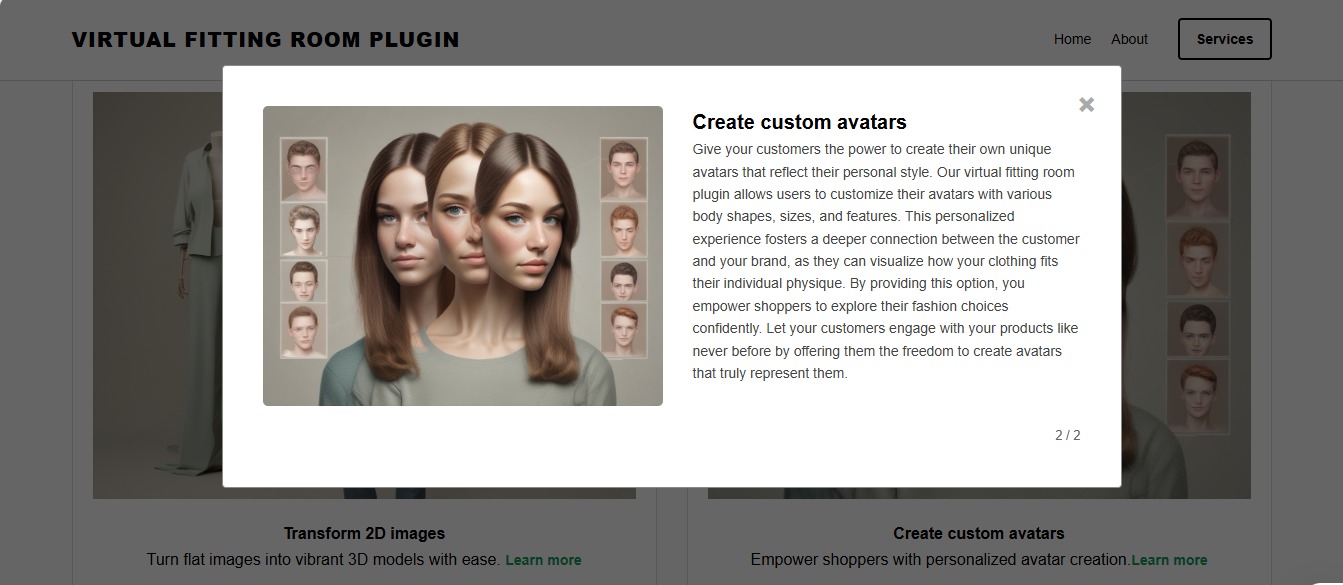Open Learn more under Create custom avatars card
Image resolution: width=1343 pixels, height=585 pixels.
(x=1169, y=560)
